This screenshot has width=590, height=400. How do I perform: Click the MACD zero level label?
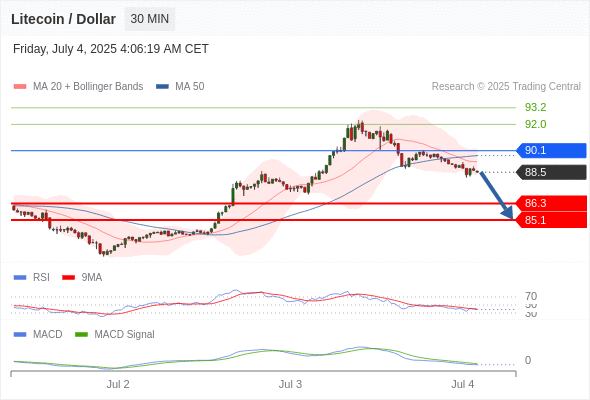point(528,360)
